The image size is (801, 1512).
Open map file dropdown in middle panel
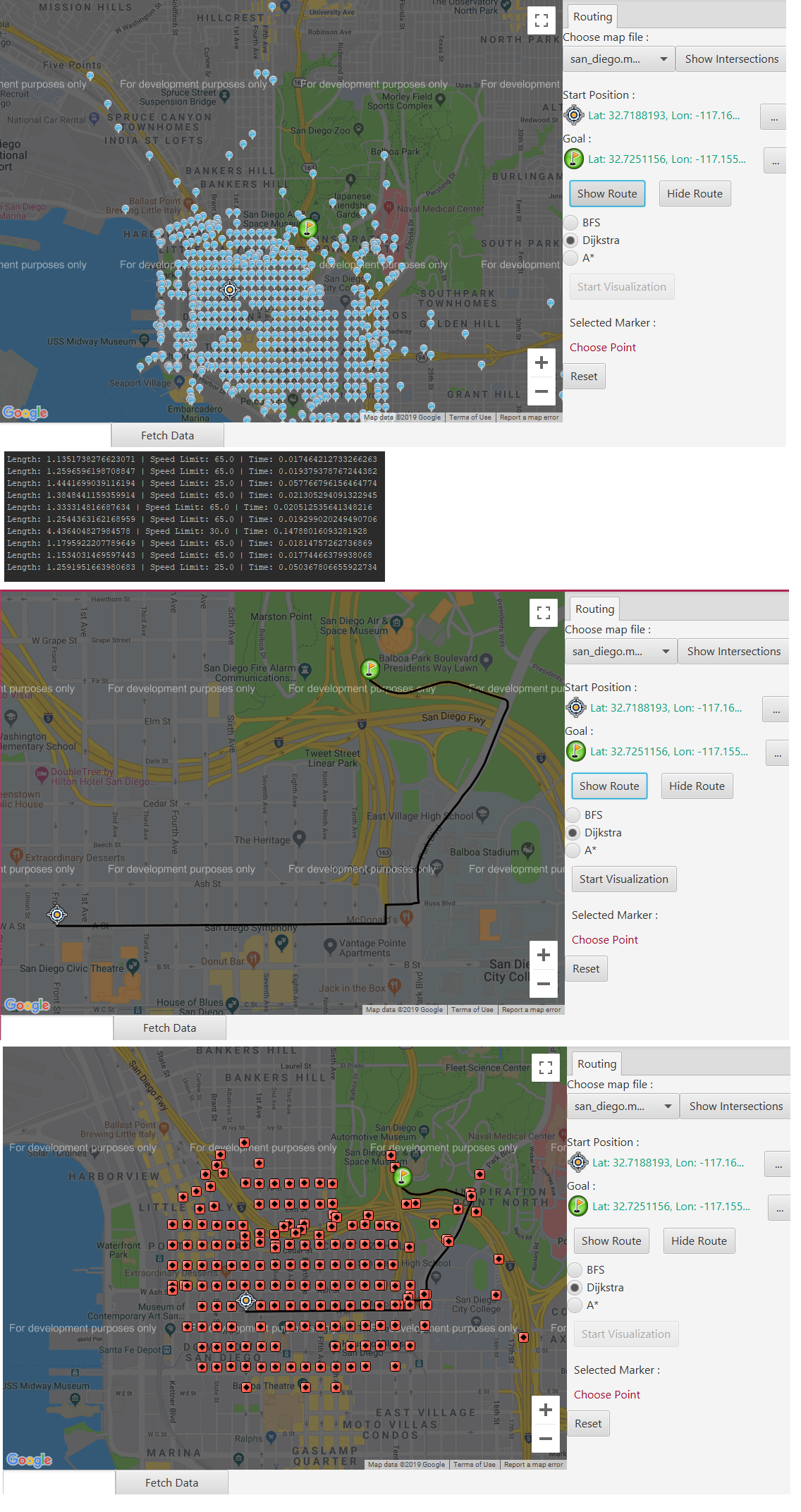pos(620,652)
